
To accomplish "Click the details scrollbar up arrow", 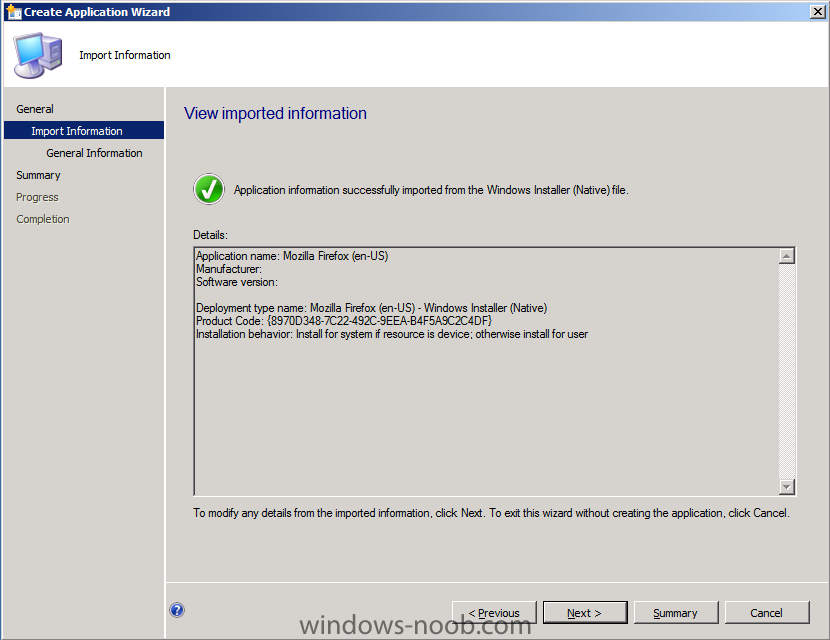I will click(787, 256).
